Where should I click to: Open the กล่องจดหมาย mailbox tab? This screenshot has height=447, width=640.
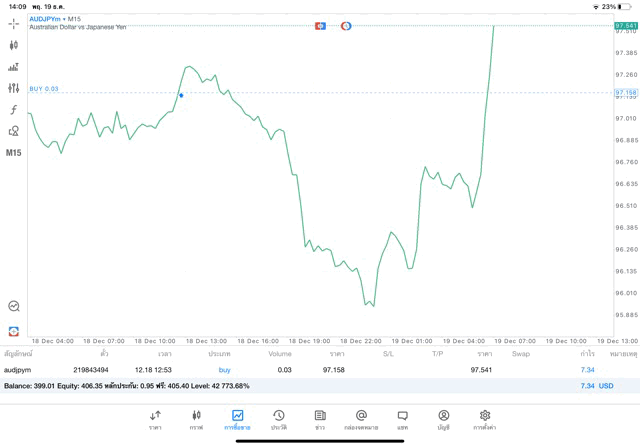pyautogui.click(x=361, y=420)
